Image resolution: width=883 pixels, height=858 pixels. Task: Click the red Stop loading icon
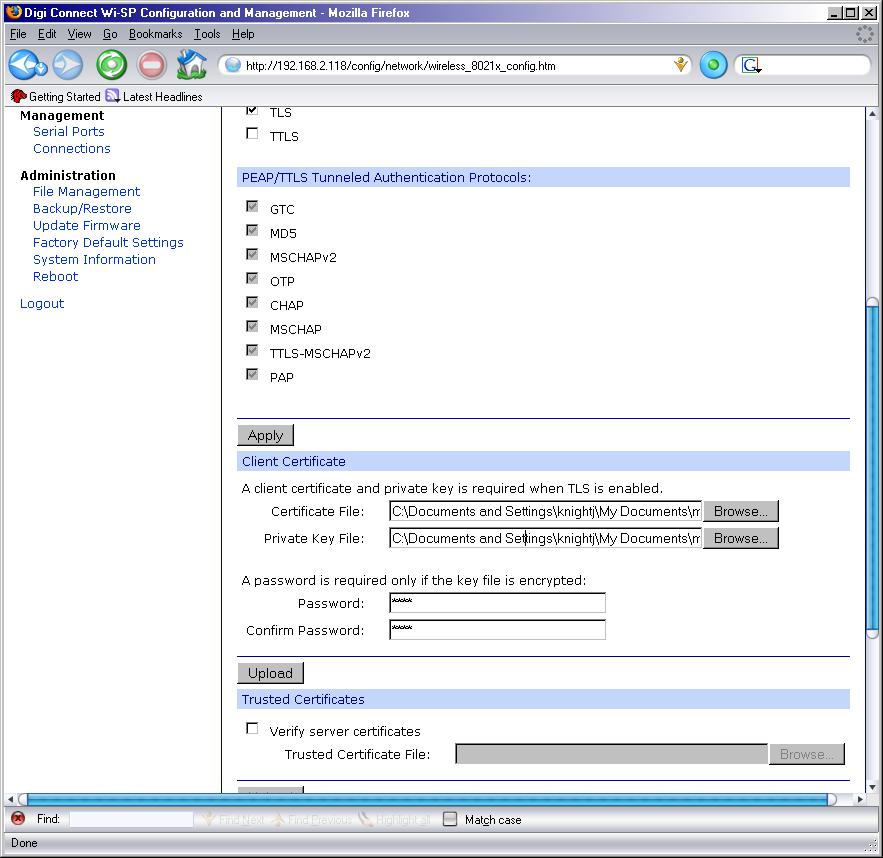[x=151, y=66]
